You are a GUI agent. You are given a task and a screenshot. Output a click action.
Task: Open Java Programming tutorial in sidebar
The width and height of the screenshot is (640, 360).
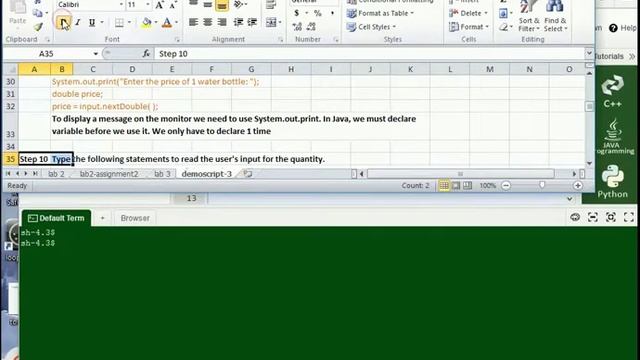tap(613, 137)
